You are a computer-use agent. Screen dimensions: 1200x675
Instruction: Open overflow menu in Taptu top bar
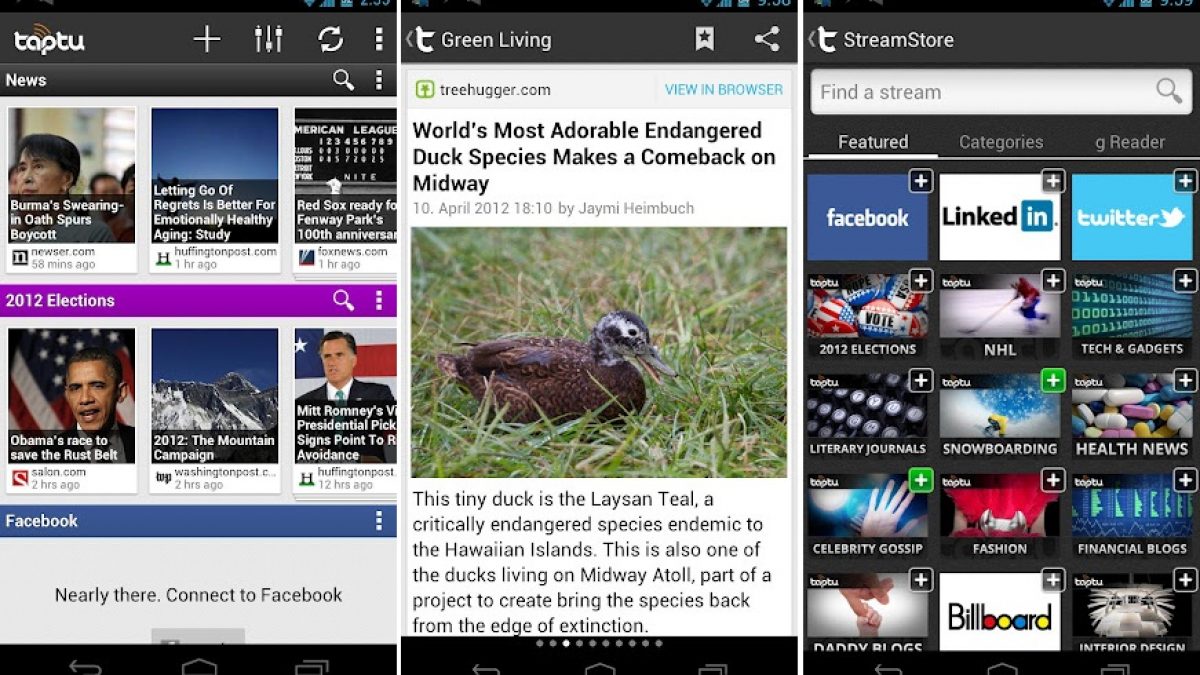378,39
